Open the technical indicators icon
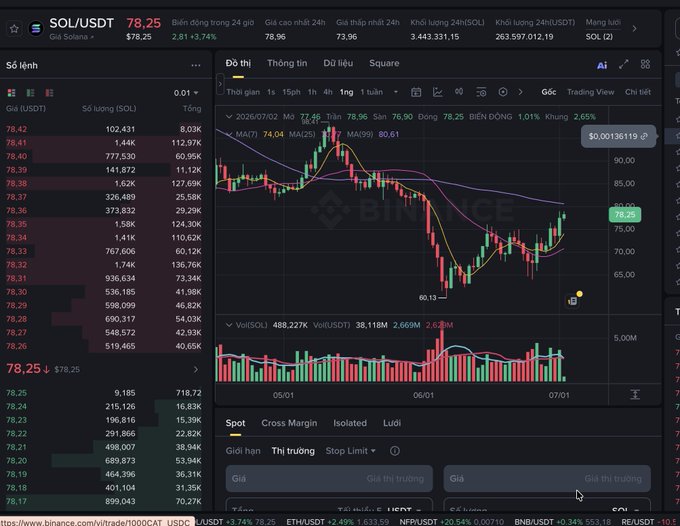 [459, 91]
